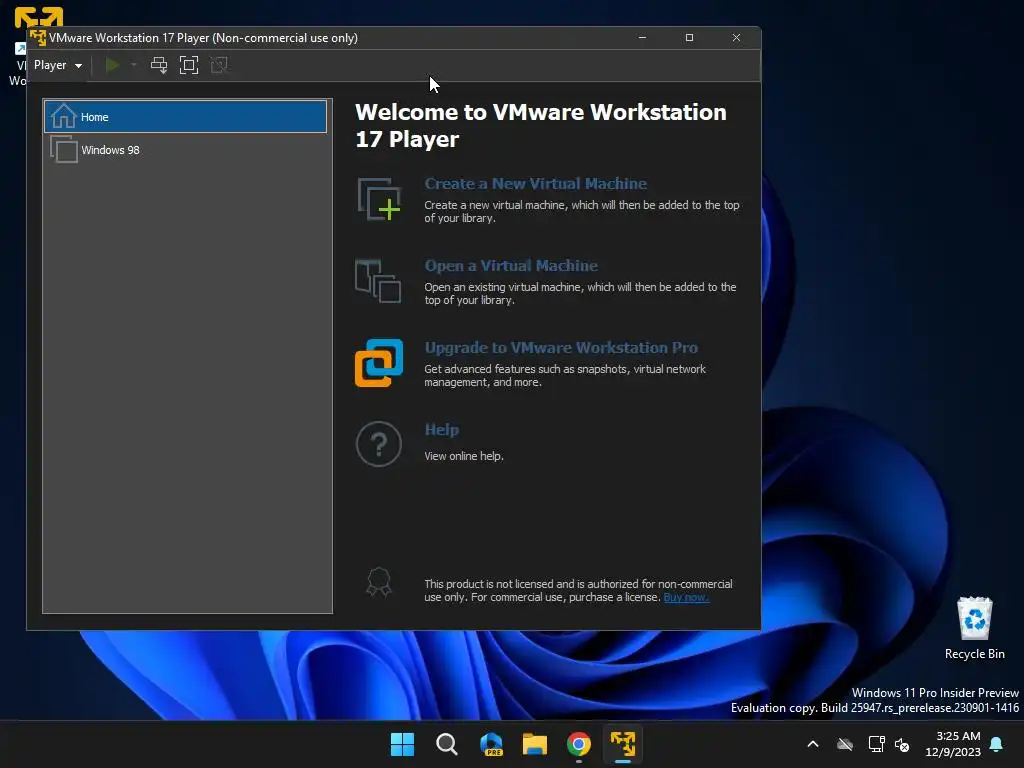Open the clock showing 3:25 AM
The image size is (1024, 768).
pos(953,744)
